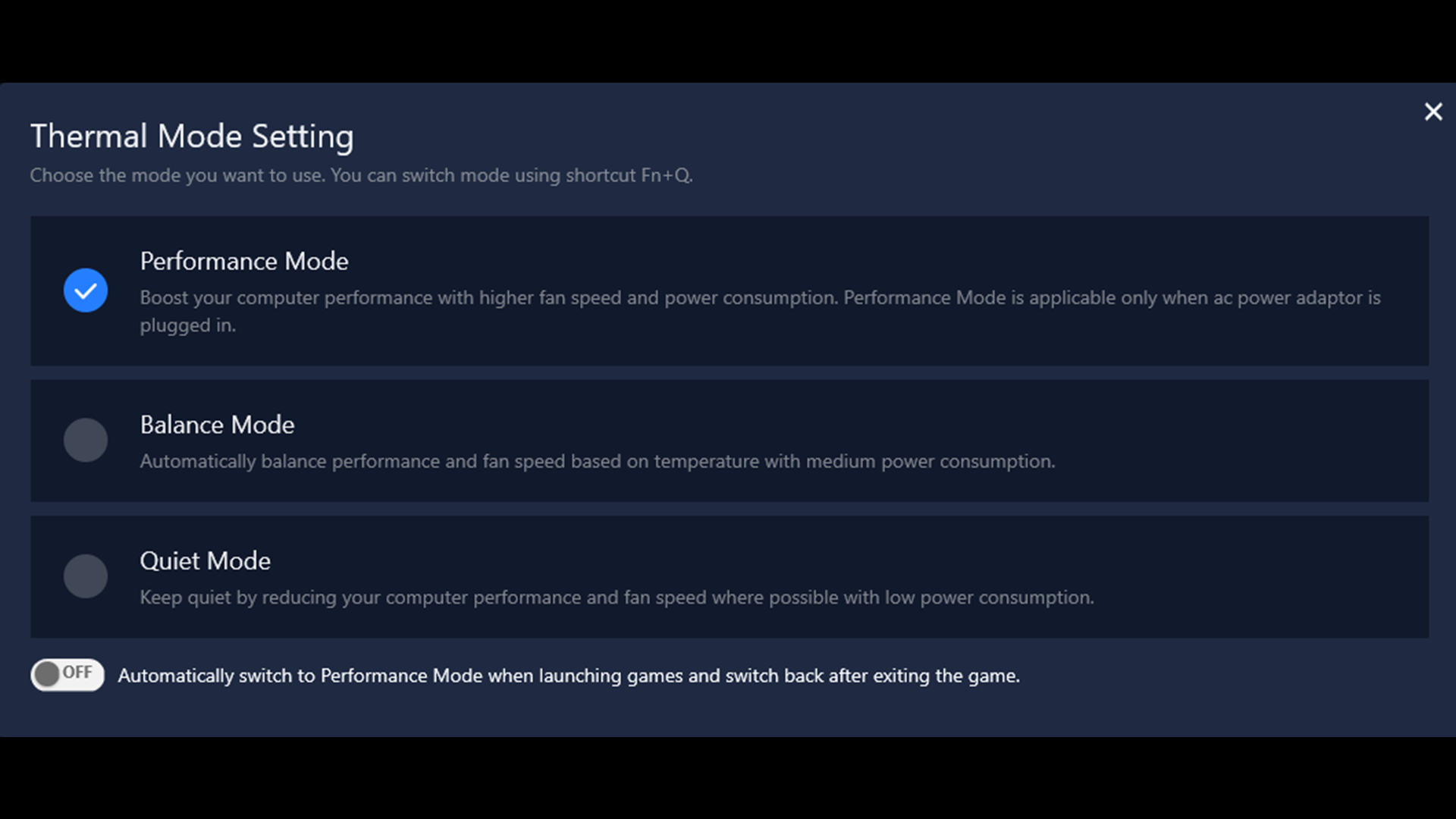Click the Balance Mode title
1456x819 pixels.
point(217,425)
